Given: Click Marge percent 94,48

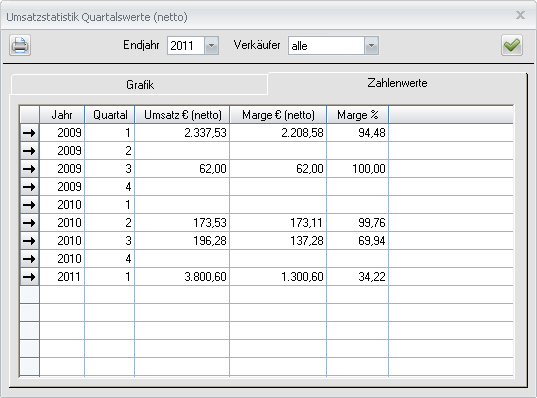Looking at the screenshot, I should (372, 133).
